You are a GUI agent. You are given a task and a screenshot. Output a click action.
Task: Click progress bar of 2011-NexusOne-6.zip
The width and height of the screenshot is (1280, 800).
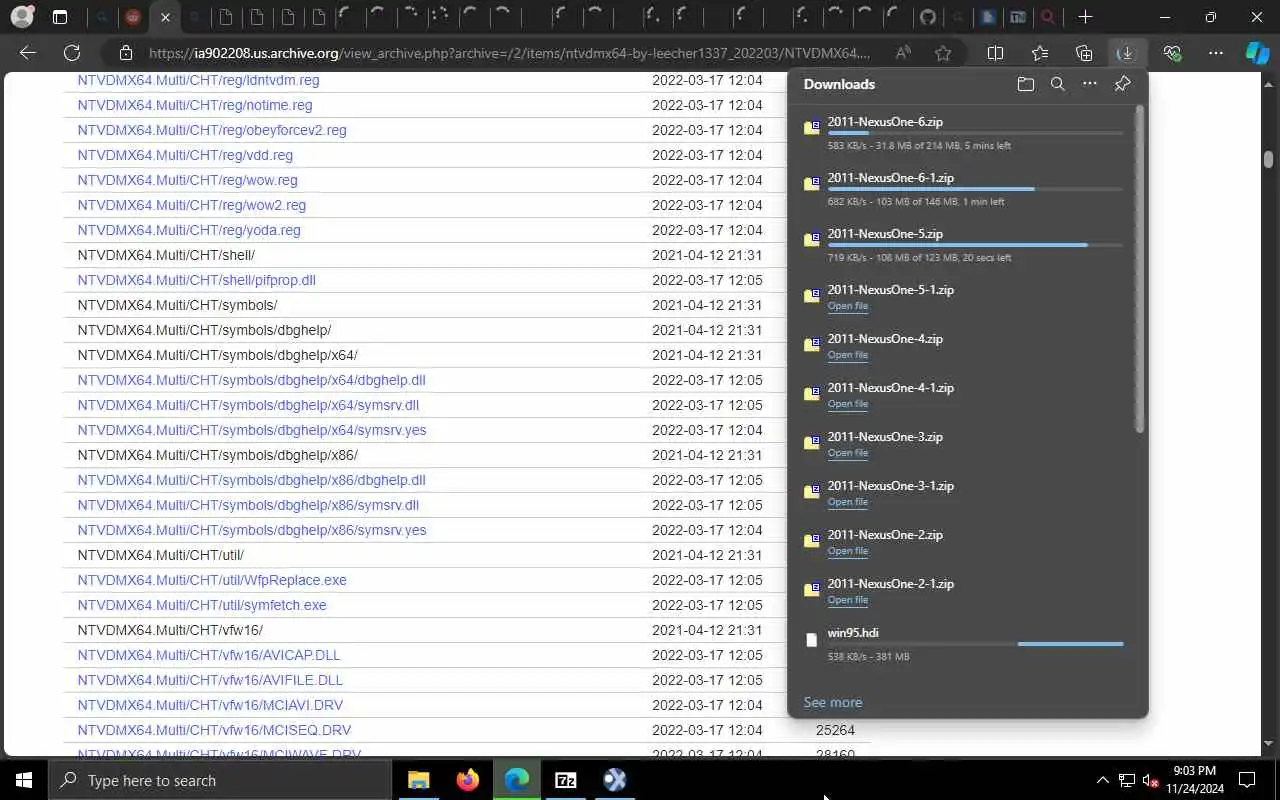point(975,133)
